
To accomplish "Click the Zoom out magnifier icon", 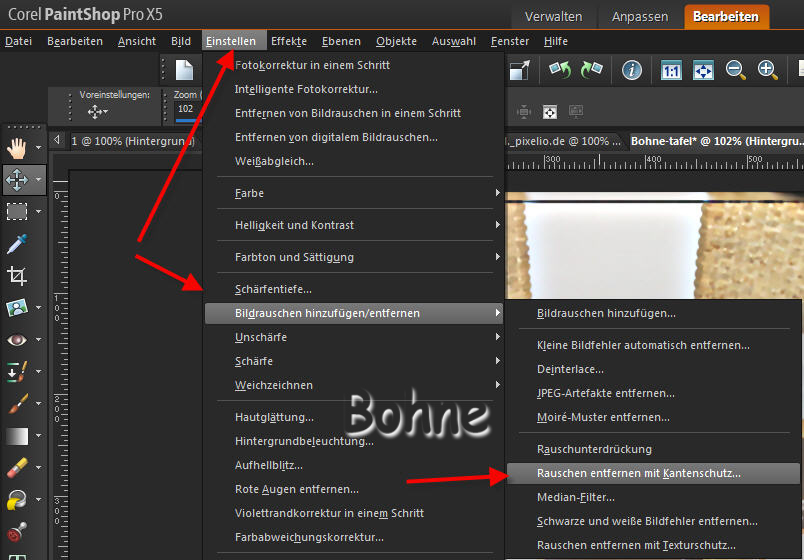I will (x=736, y=70).
